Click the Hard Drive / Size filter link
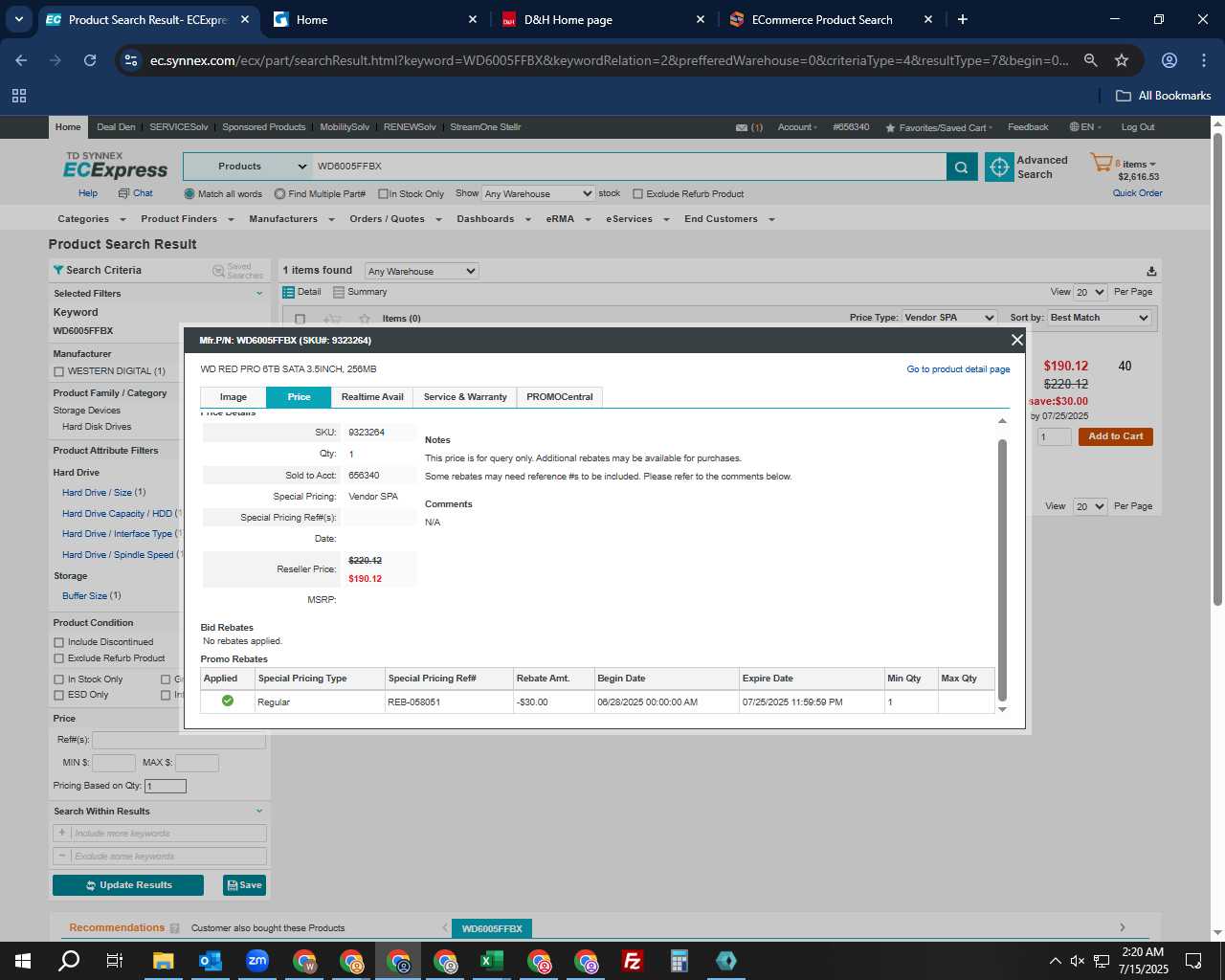 click(x=97, y=493)
